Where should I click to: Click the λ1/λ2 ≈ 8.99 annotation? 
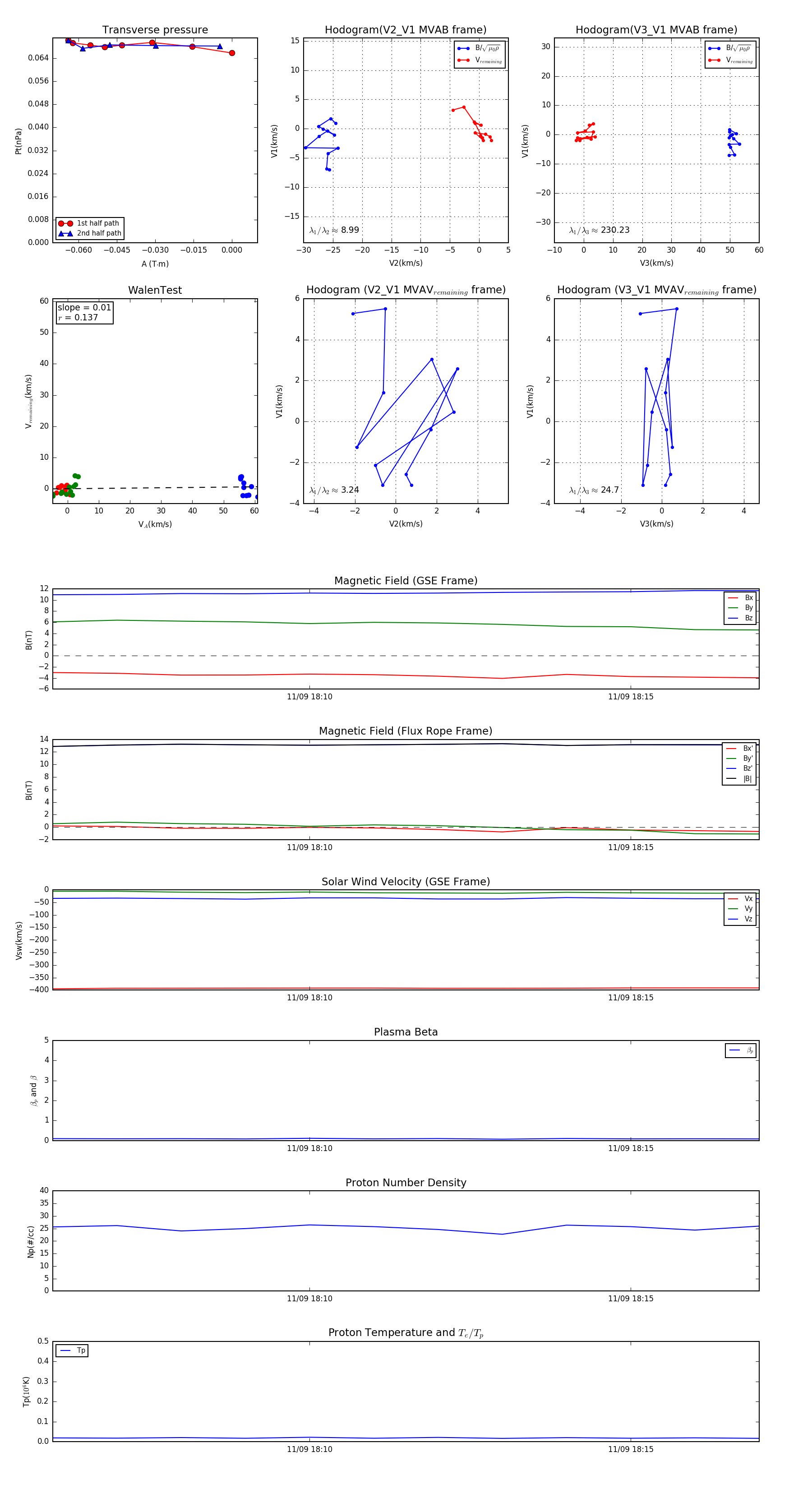click(x=334, y=230)
